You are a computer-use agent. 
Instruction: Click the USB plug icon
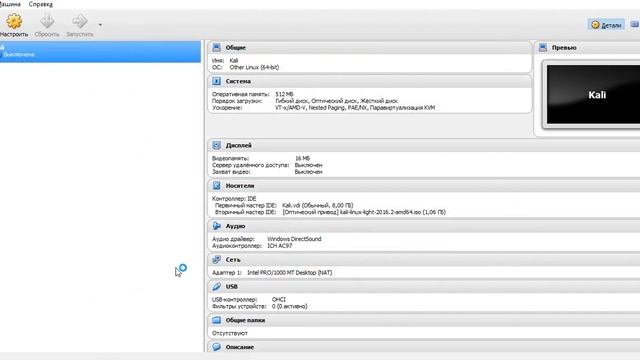pos(216,287)
